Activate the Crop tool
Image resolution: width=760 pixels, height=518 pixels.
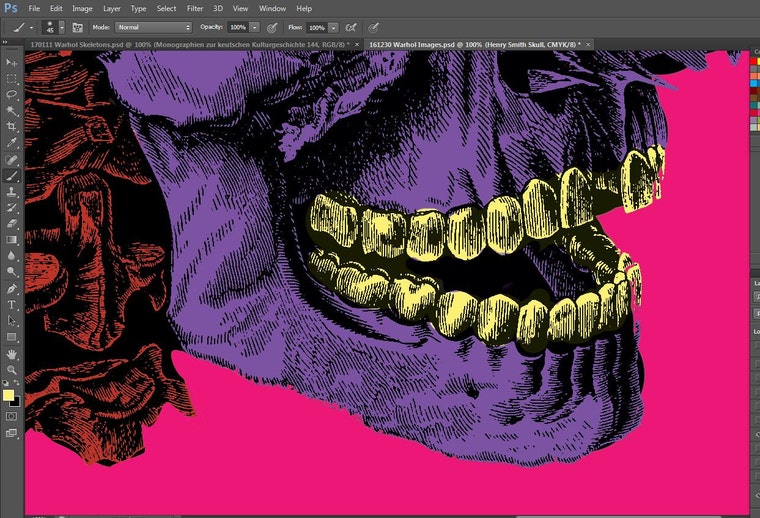[11, 126]
